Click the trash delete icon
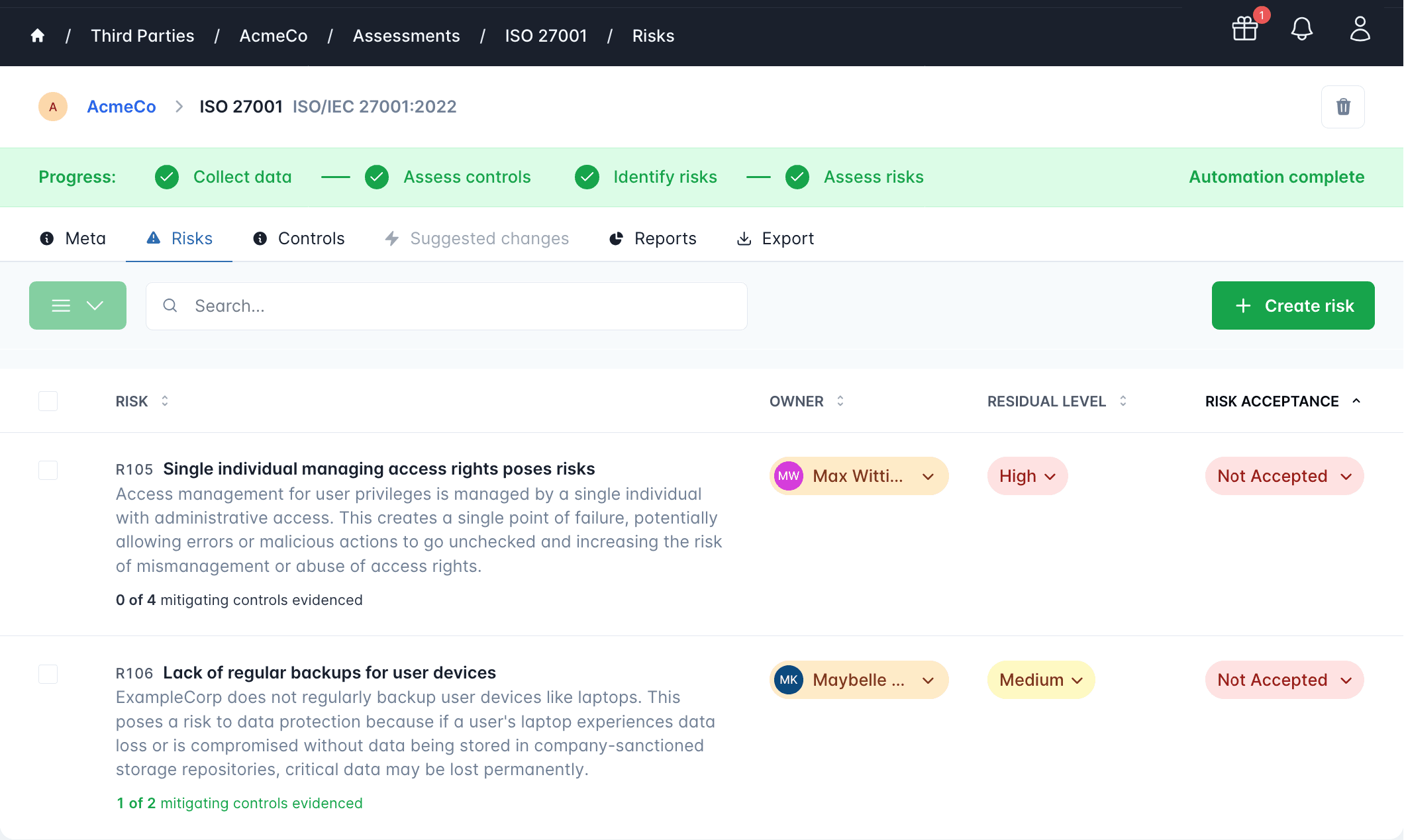Image resolution: width=1404 pixels, height=840 pixels. pos(1342,107)
